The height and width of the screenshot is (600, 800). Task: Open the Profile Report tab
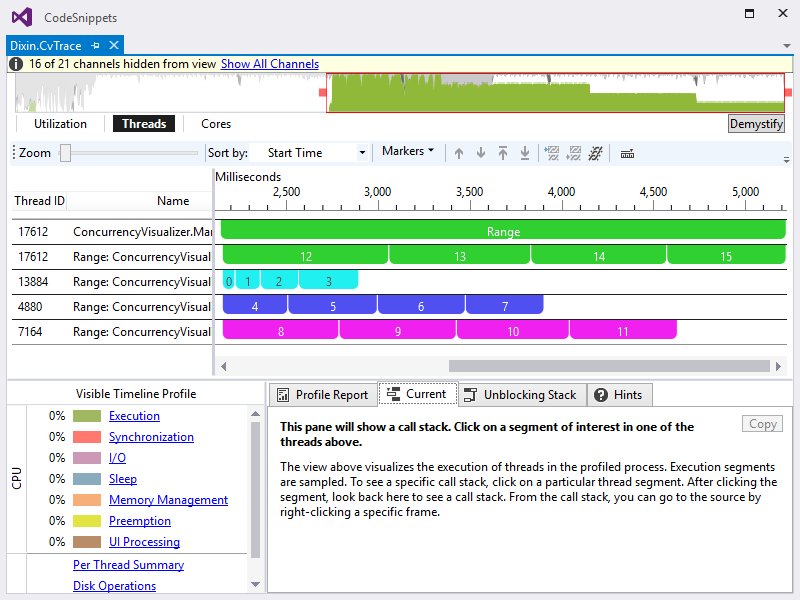tap(322, 395)
